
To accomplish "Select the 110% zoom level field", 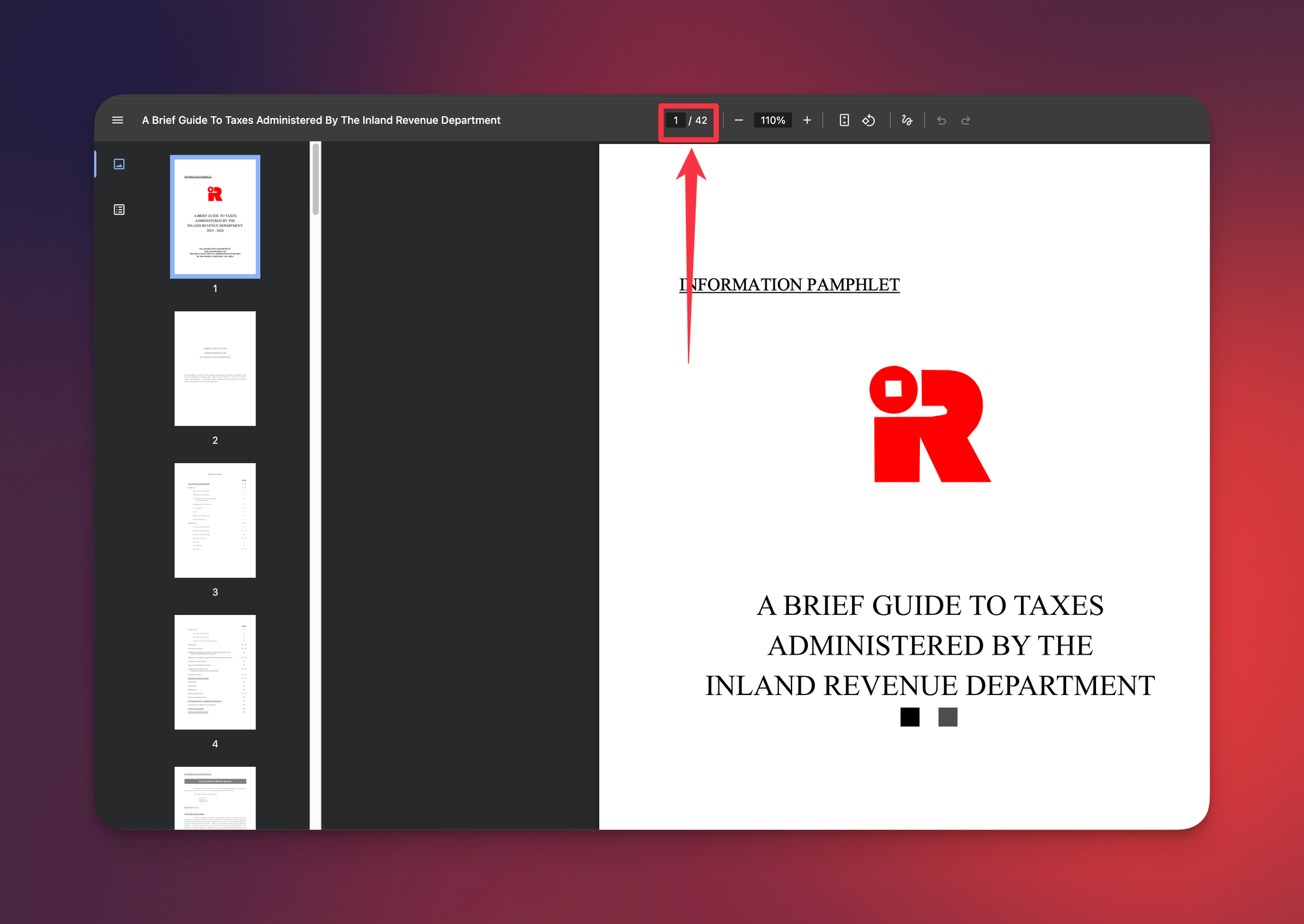I will (x=773, y=120).
